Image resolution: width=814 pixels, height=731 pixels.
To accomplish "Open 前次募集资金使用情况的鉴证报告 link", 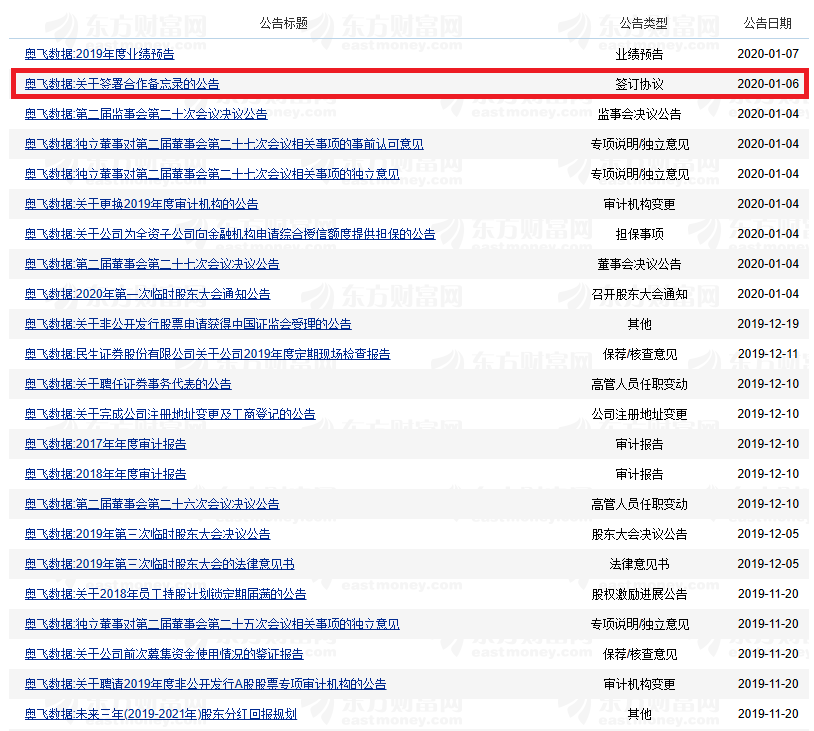I will click(x=164, y=654).
